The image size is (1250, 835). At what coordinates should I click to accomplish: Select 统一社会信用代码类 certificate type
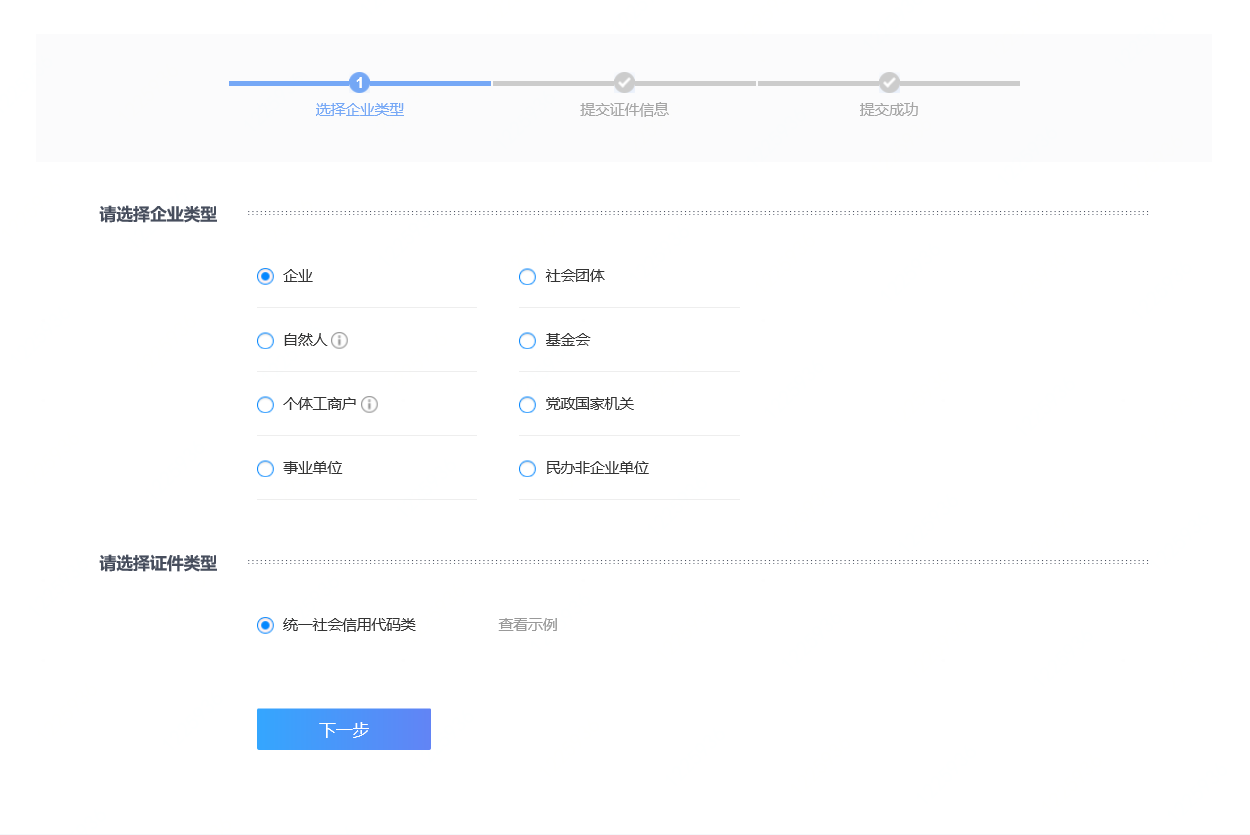click(264, 624)
